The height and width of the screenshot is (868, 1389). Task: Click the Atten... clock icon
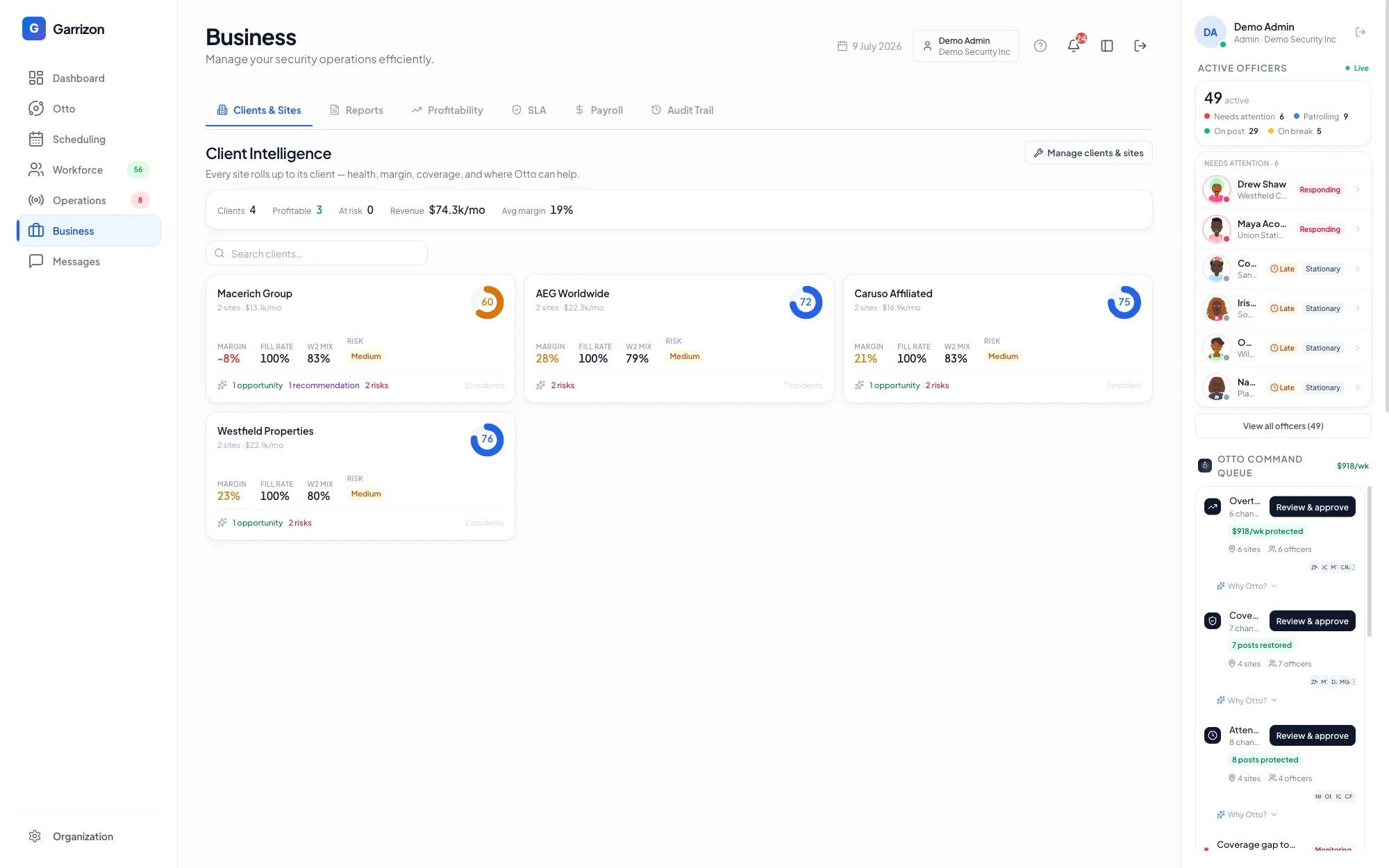tap(1213, 735)
